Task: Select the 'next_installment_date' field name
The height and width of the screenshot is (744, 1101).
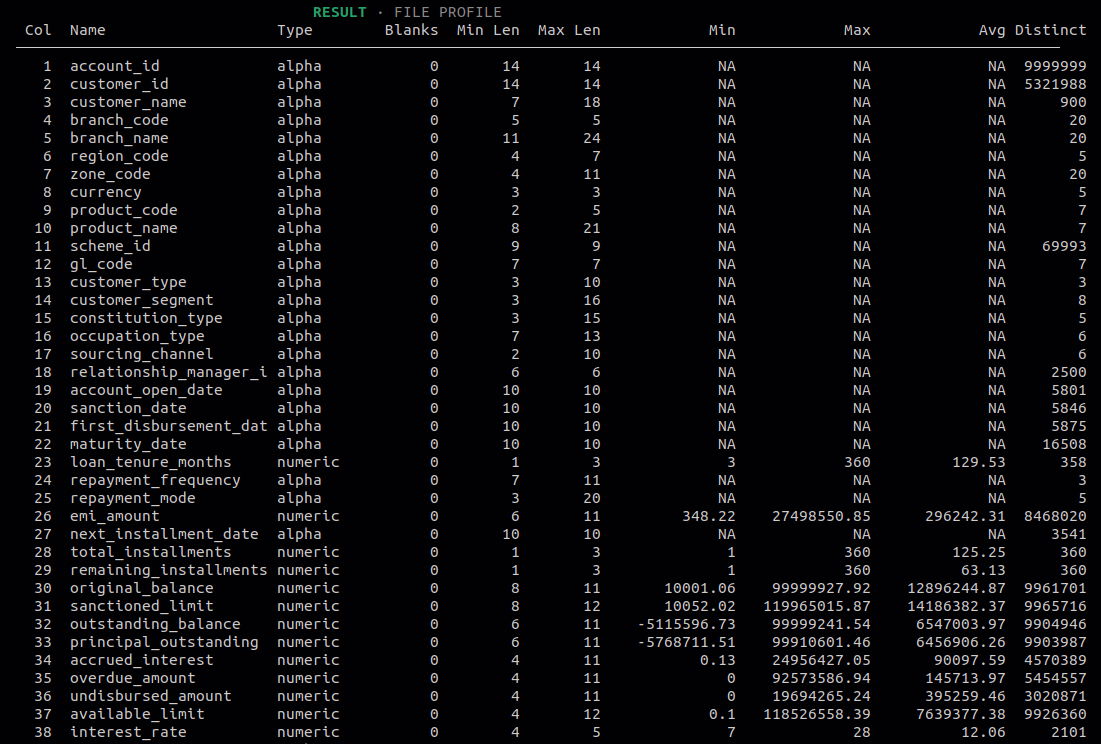Action: pyautogui.click(x=164, y=534)
